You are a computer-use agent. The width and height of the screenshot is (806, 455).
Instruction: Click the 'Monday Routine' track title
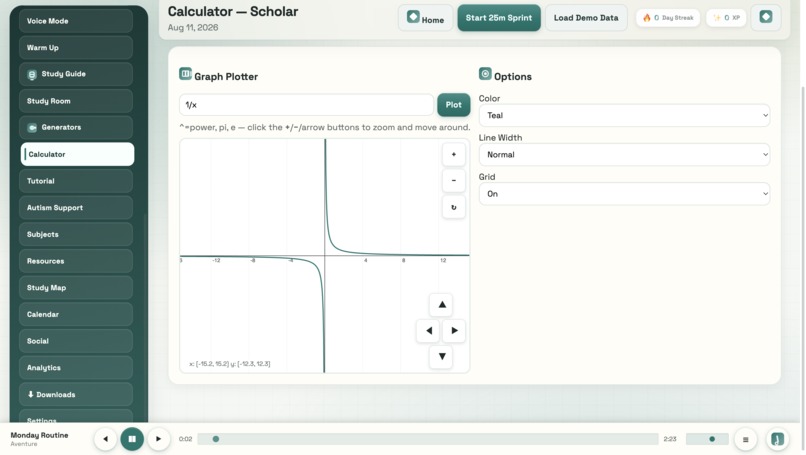[40, 435]
